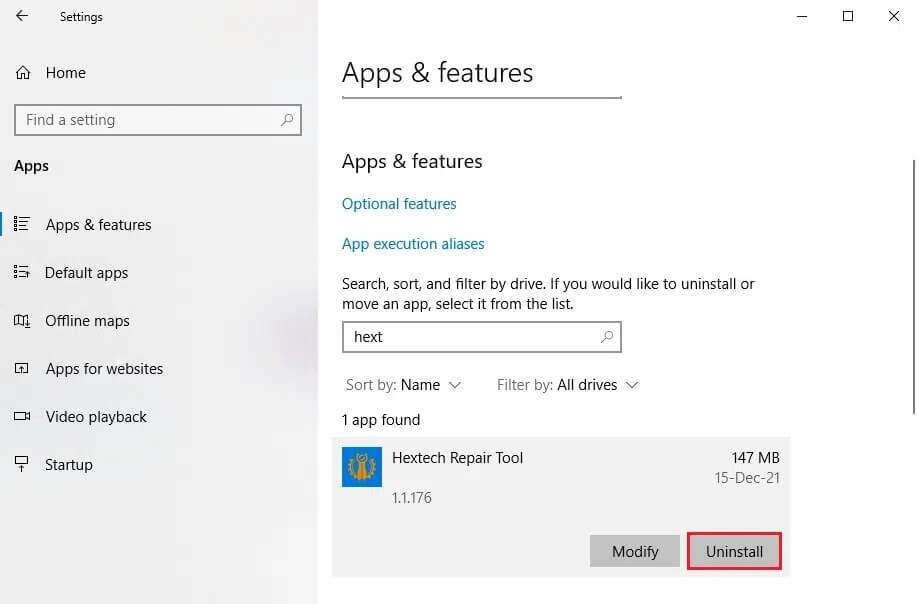Click the Startup icon
The image size is (917, 604).
(22, 464)
